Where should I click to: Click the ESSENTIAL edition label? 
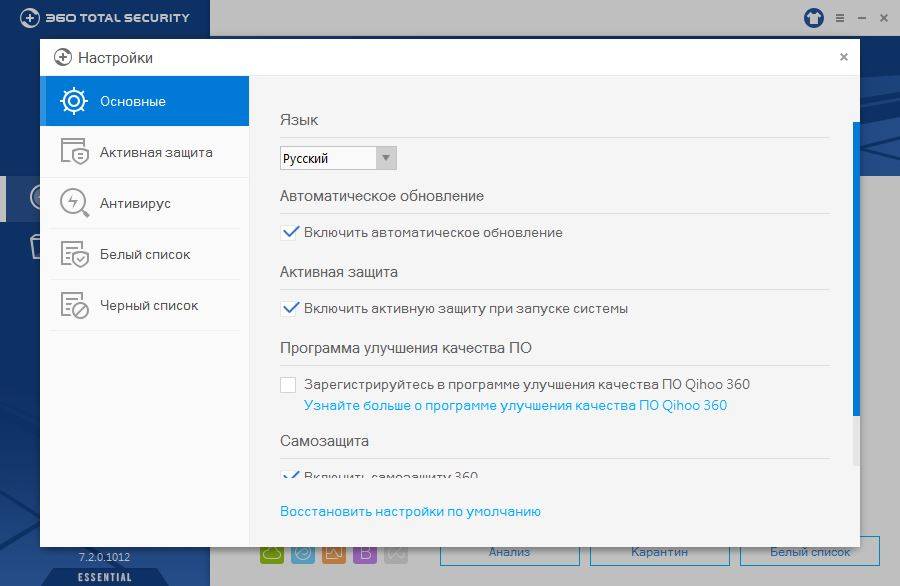[104, 577]
